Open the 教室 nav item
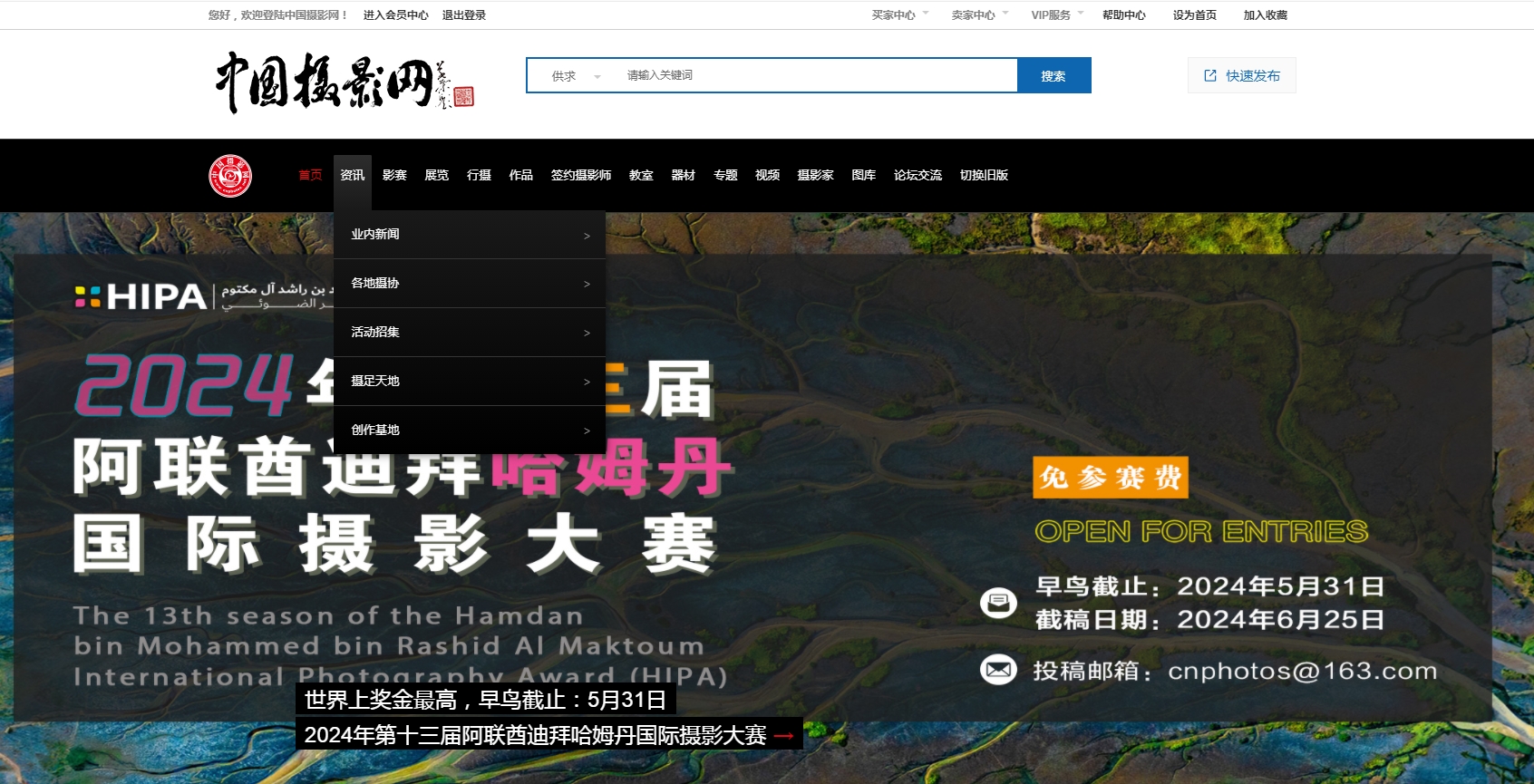 (x=641, y=176)
